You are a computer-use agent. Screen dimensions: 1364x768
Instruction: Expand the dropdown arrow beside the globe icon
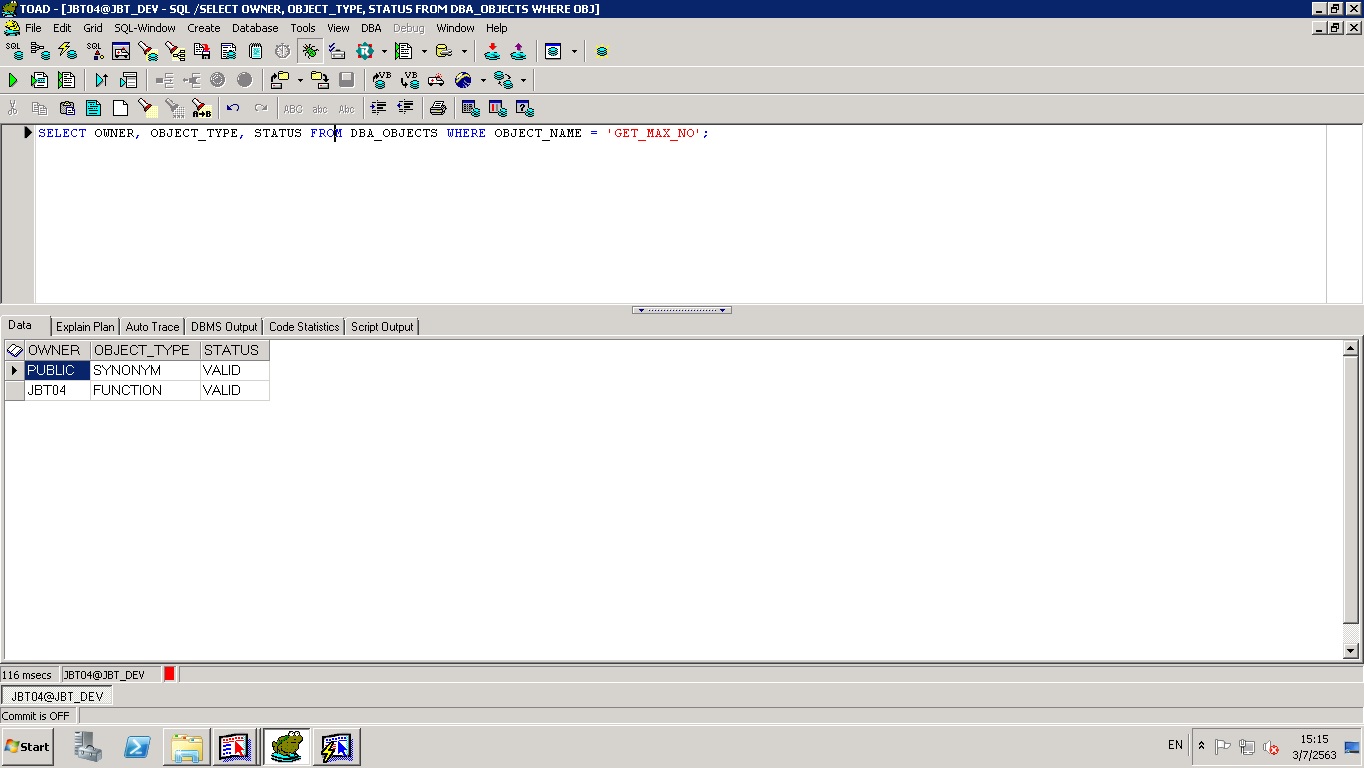[x=482, y=80]
